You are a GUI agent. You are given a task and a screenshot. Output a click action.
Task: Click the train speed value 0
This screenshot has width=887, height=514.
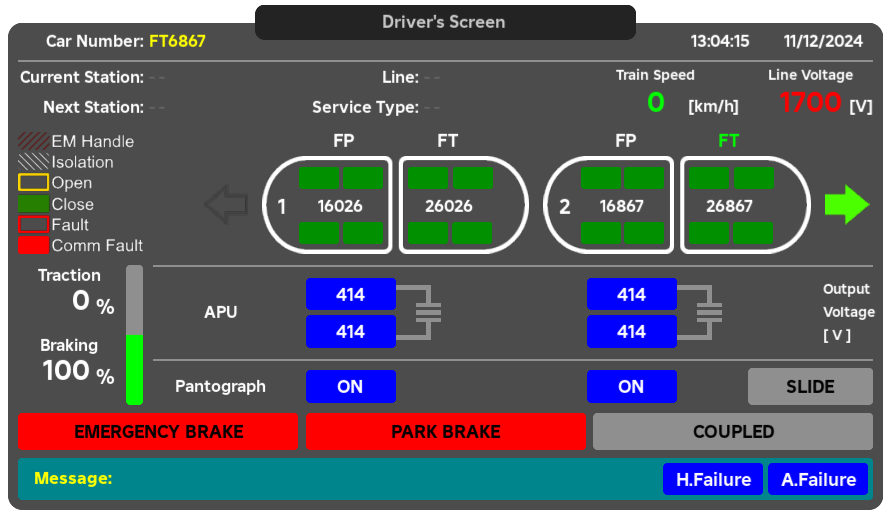coord(656,102)
